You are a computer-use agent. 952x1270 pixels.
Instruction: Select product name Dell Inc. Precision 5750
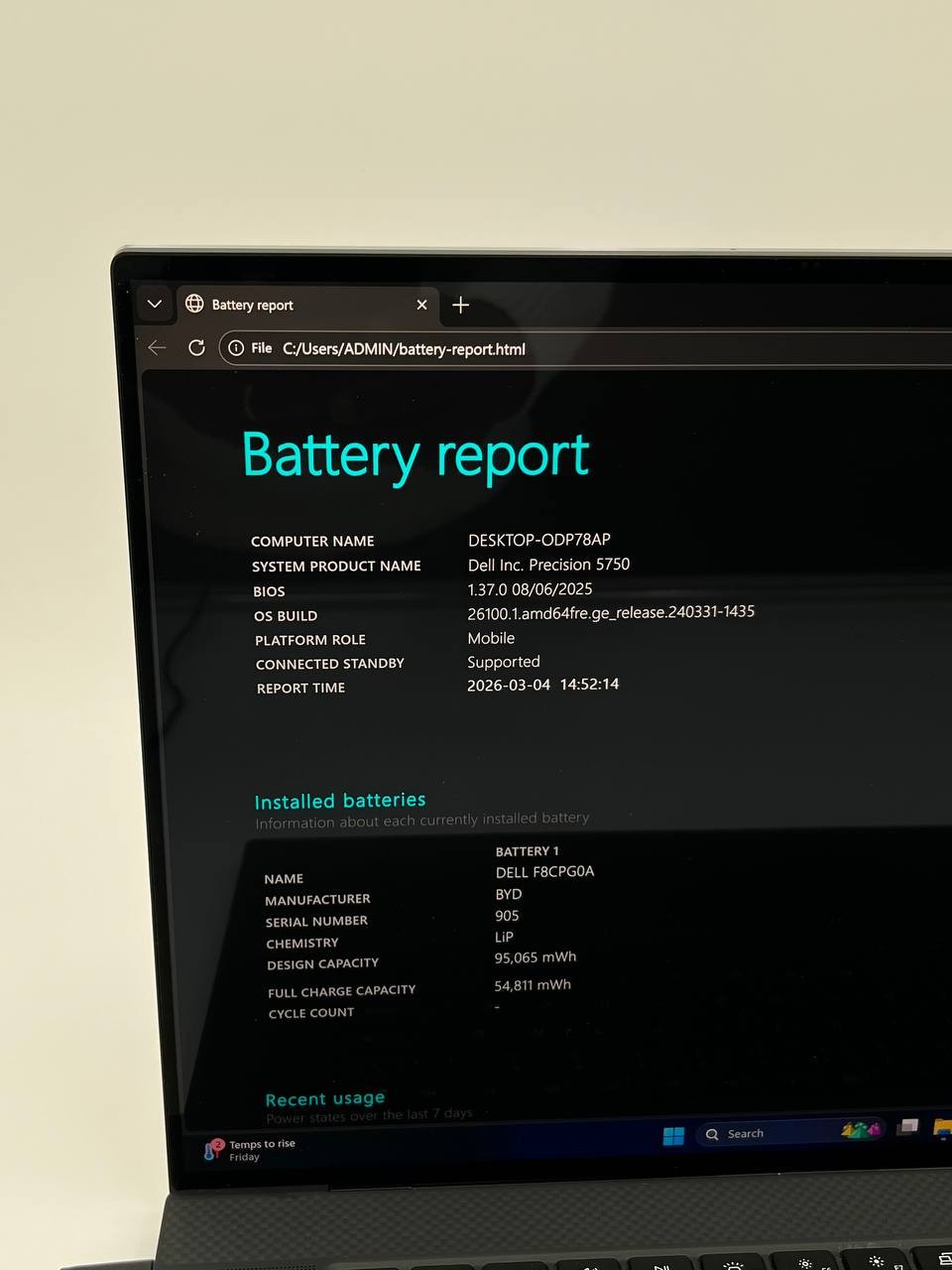pos(549,565)
